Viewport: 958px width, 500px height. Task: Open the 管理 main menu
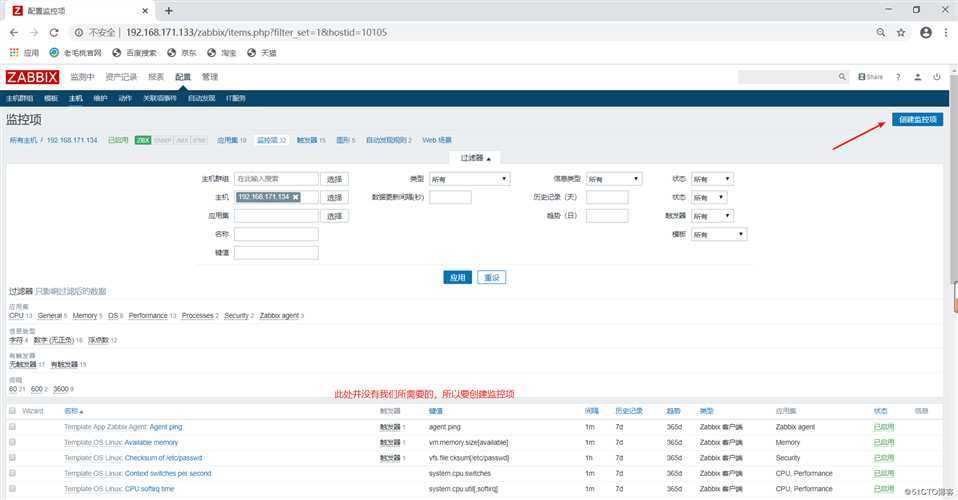click(x=210, y=77)
